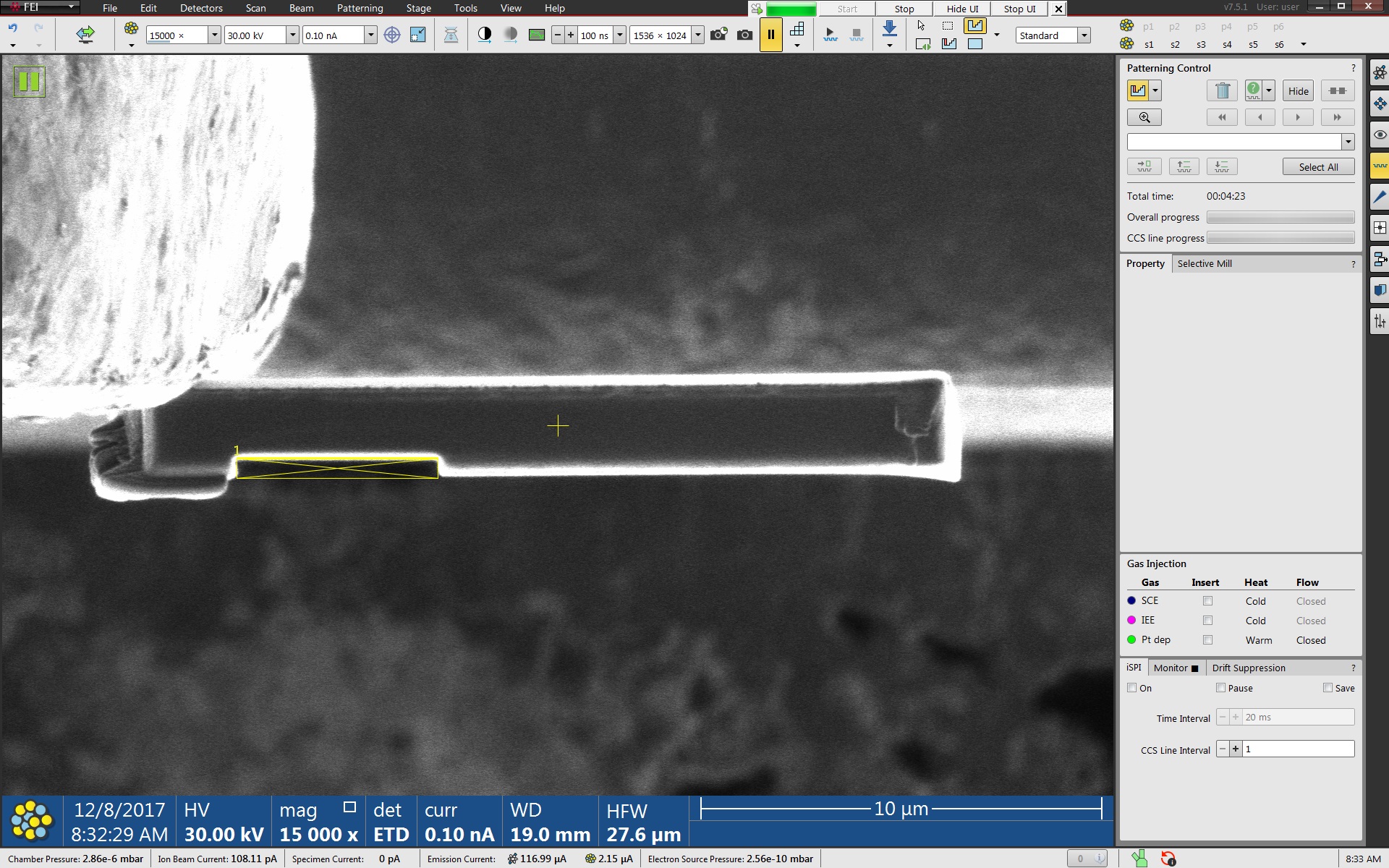This screenshot has width=1389, height=868.
Task: Click the trash delete pattern icon
Action: 1223,91
